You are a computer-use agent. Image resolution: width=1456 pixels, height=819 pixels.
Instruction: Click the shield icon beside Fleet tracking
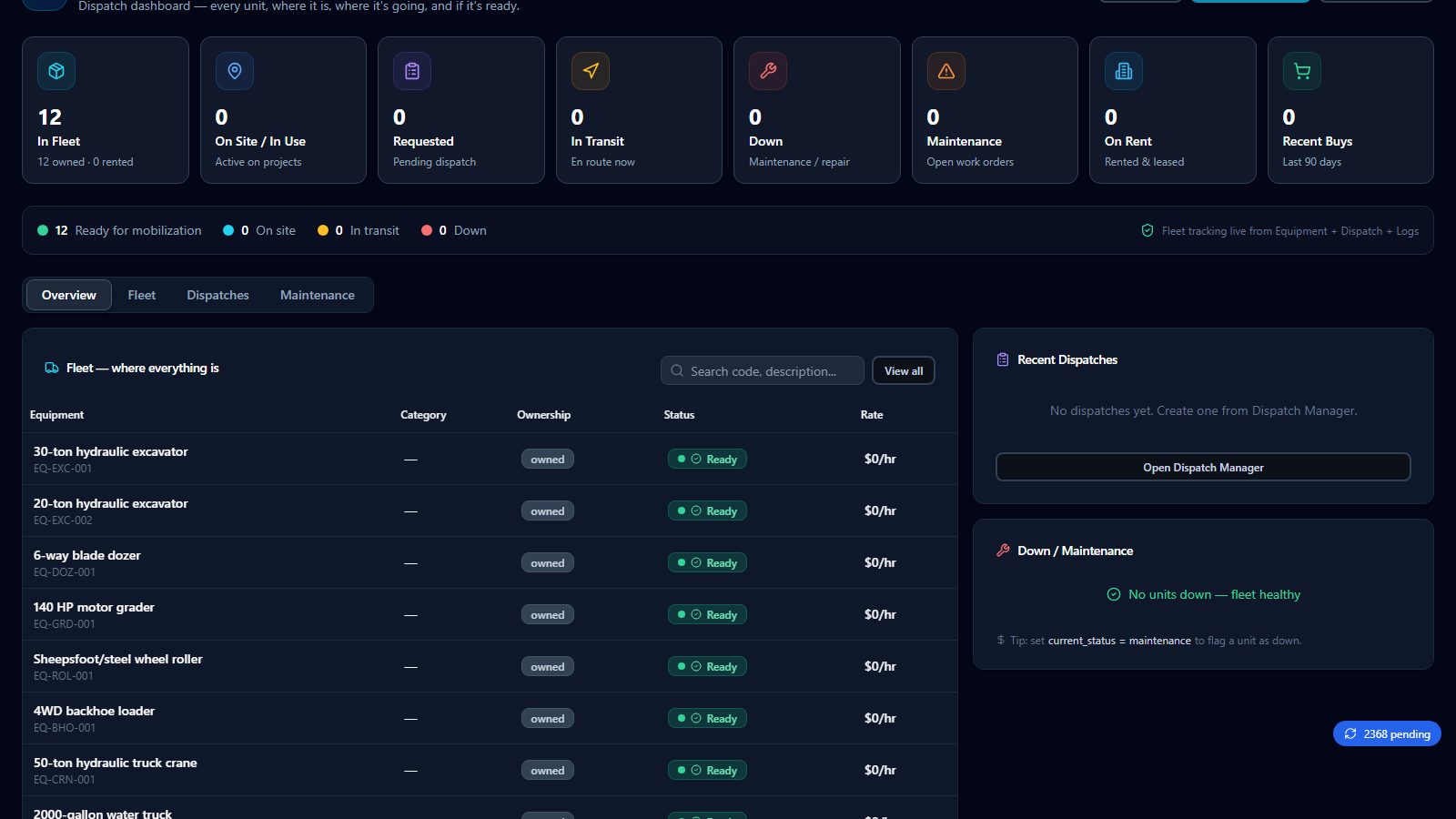tap(1148, 230)
